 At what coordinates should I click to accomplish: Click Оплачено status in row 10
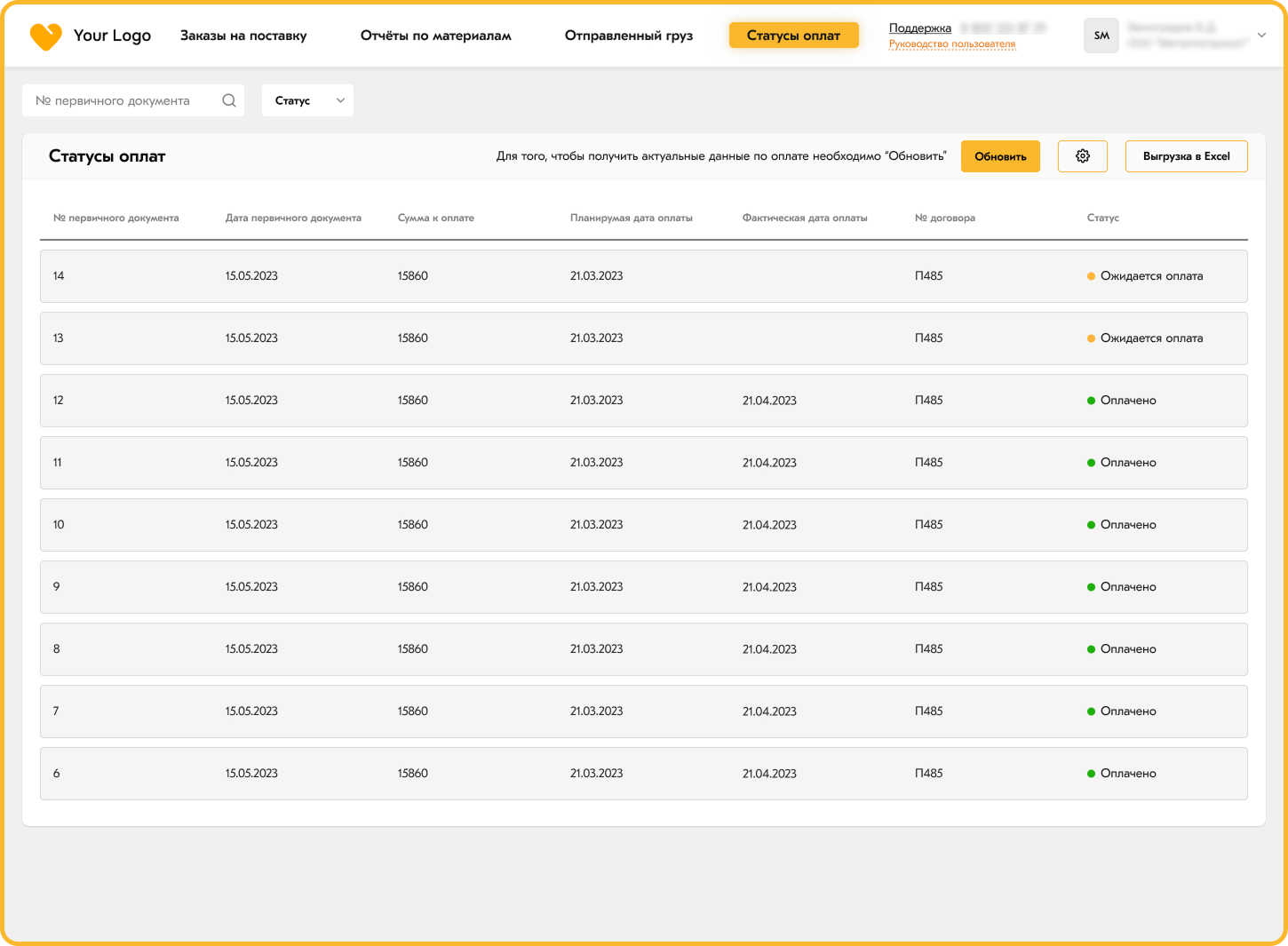[x=1128, y=525]
